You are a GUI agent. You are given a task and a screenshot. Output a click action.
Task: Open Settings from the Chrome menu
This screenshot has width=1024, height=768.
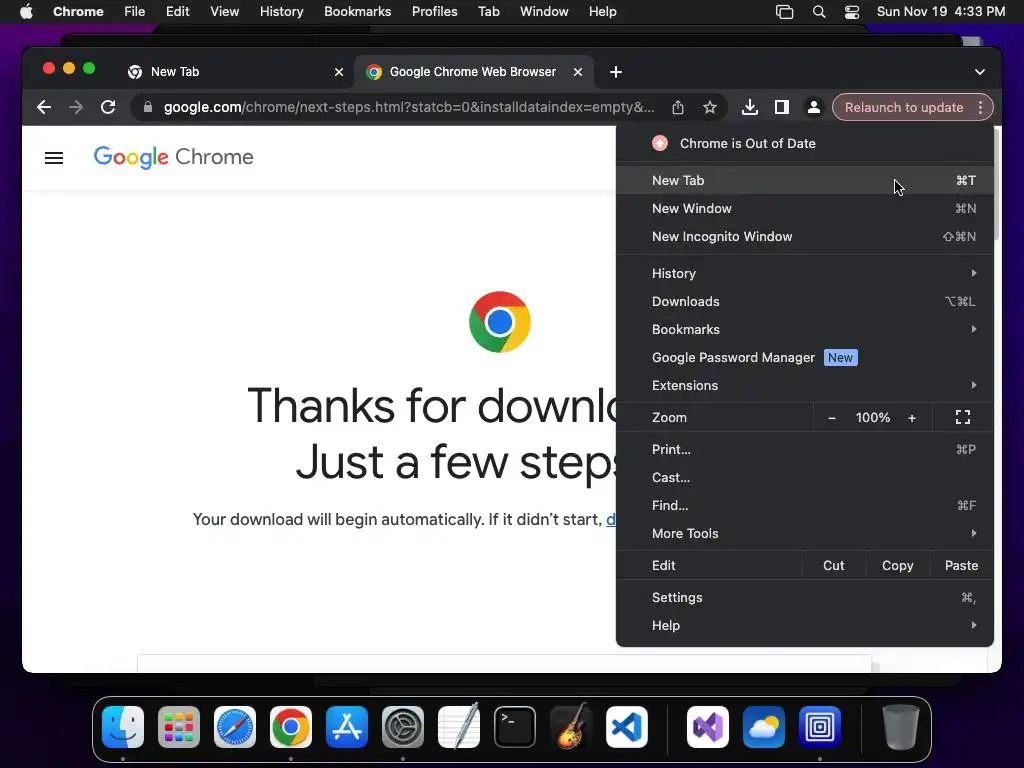click(805, 598)
